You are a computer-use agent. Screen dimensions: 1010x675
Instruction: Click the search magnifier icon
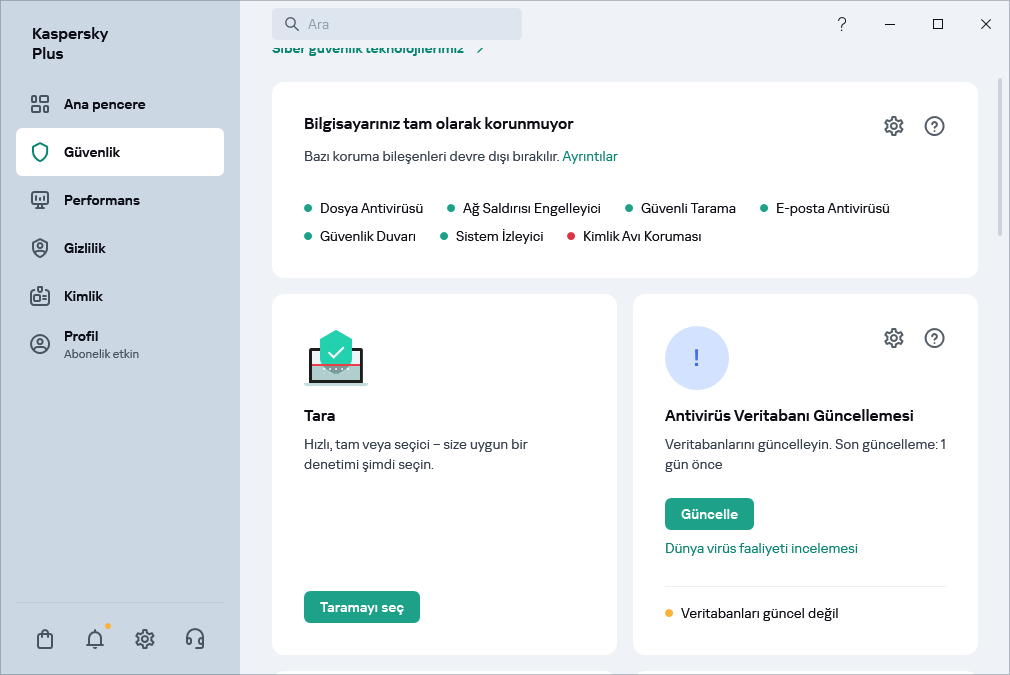pyautogui.click(x=292, y=24)
